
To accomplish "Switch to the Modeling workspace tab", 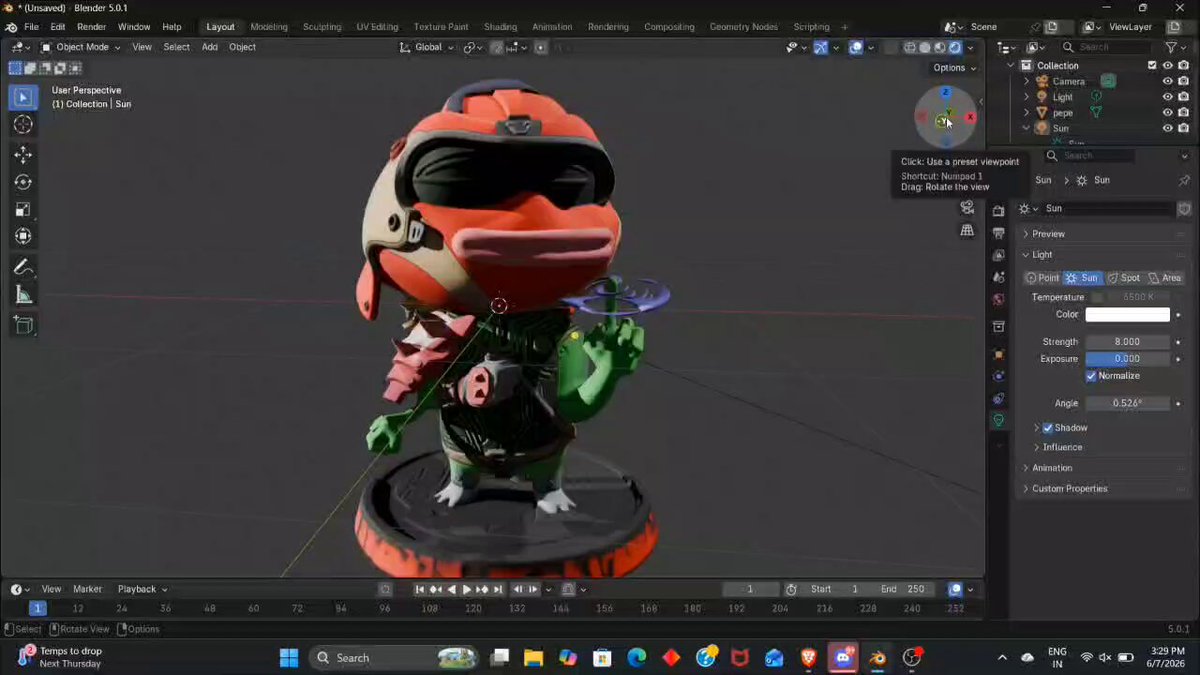I will click(x=269, y=27).
